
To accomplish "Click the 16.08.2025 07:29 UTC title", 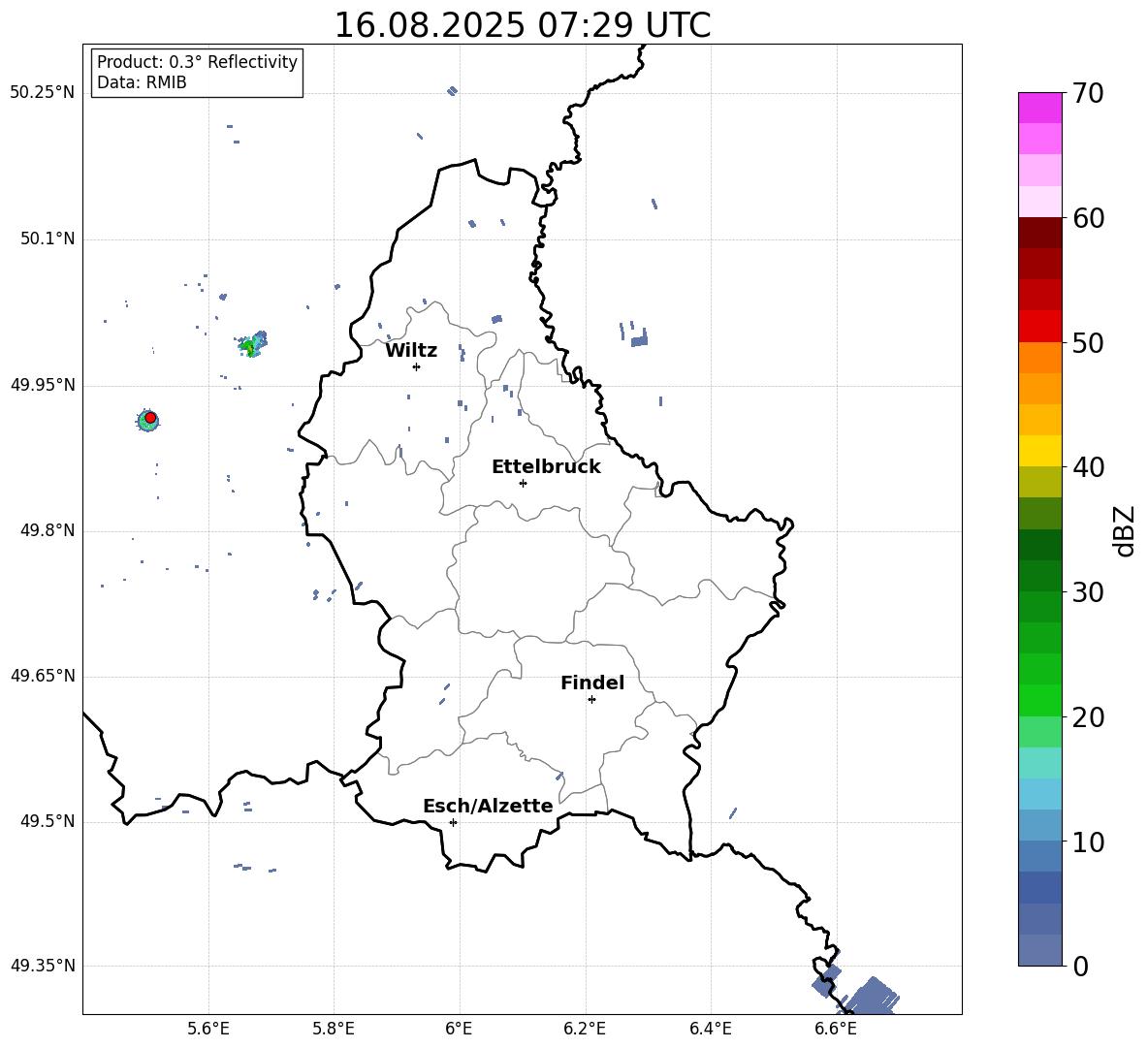I will pyautogui.click(x=522, y=25).
